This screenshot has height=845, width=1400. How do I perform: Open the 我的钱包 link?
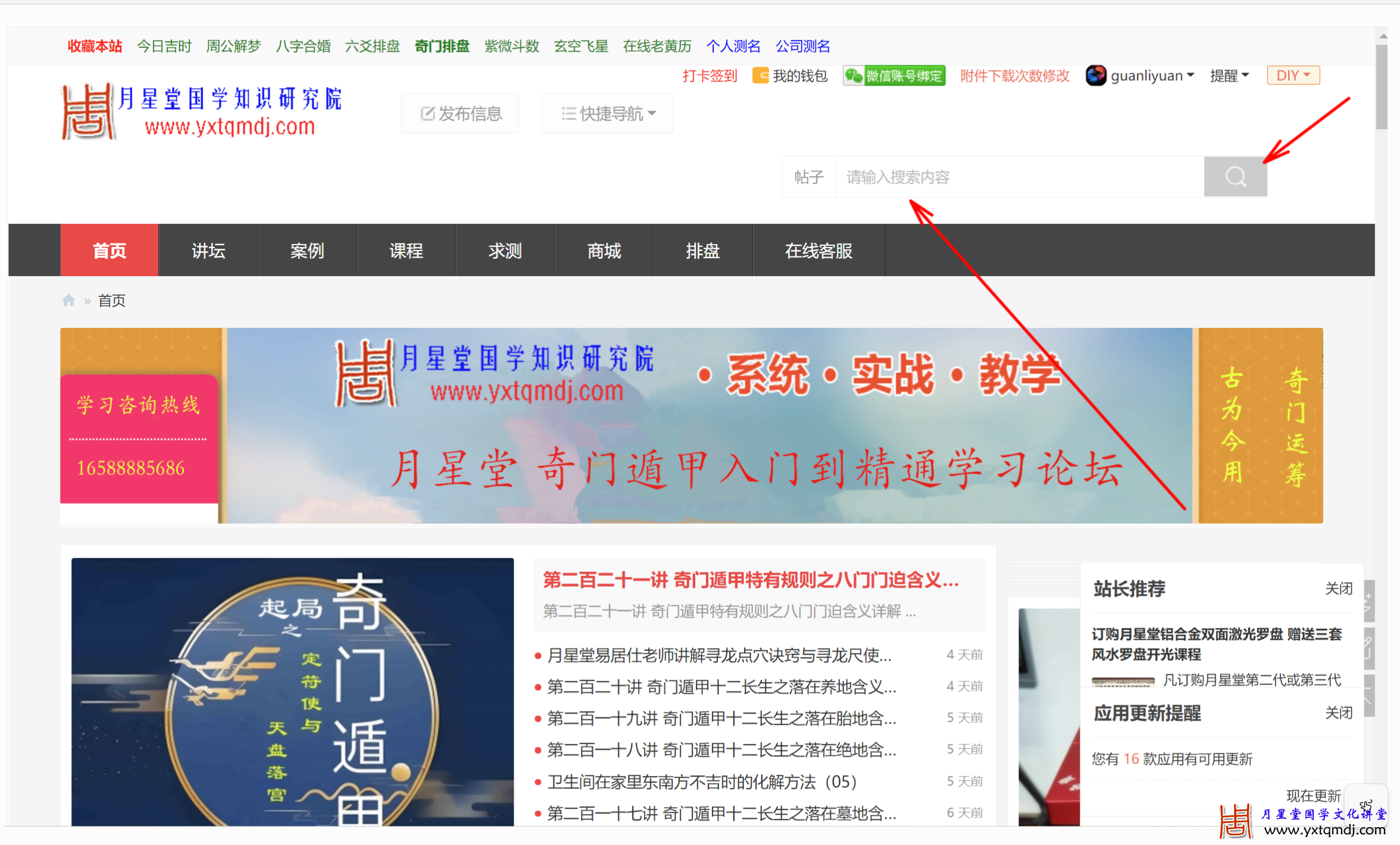[x=800, y=76]
